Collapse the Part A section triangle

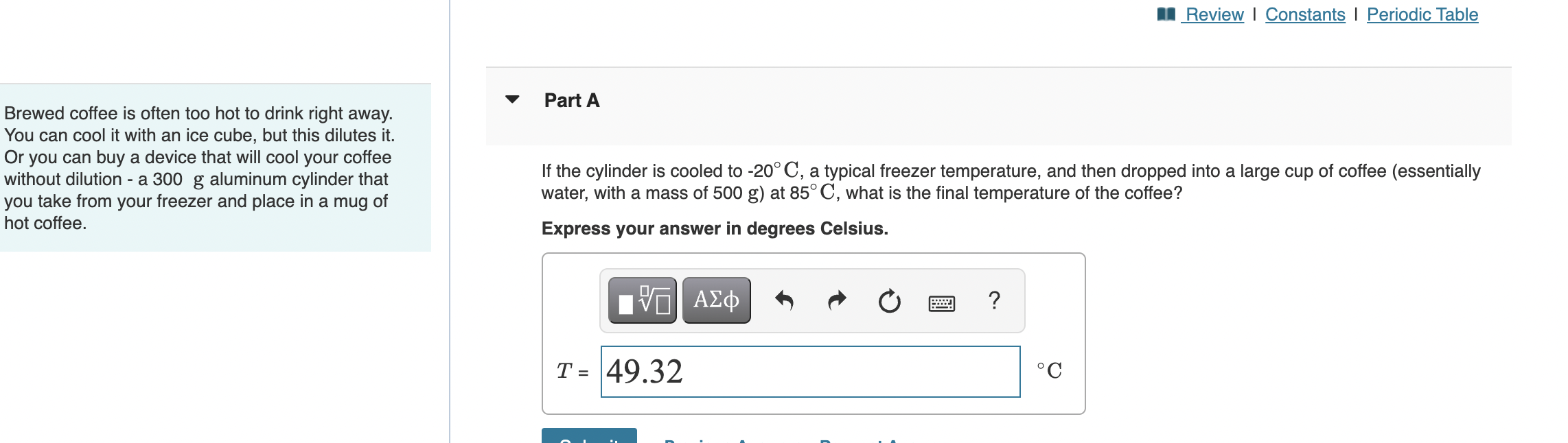coord(511,100)
